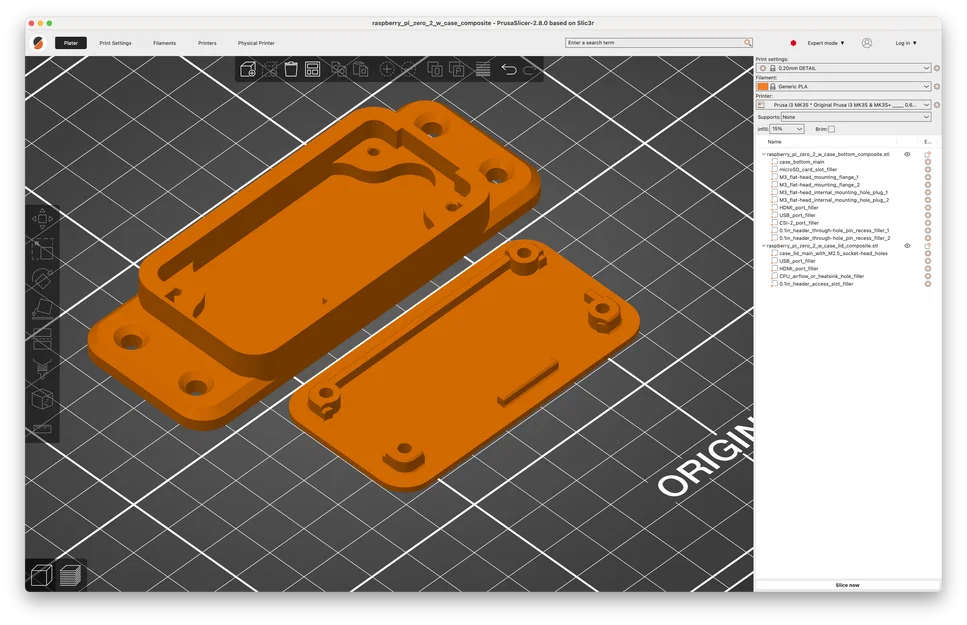Add a new model using the Add icon

(x=247, y=70)
